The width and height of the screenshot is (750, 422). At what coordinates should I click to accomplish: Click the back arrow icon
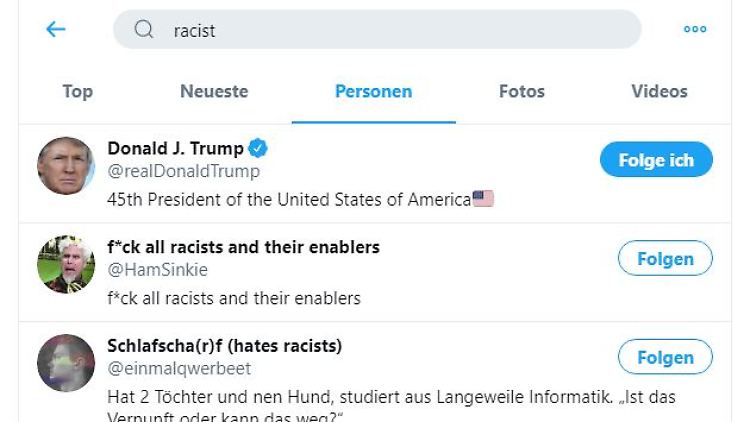(56, 29)
